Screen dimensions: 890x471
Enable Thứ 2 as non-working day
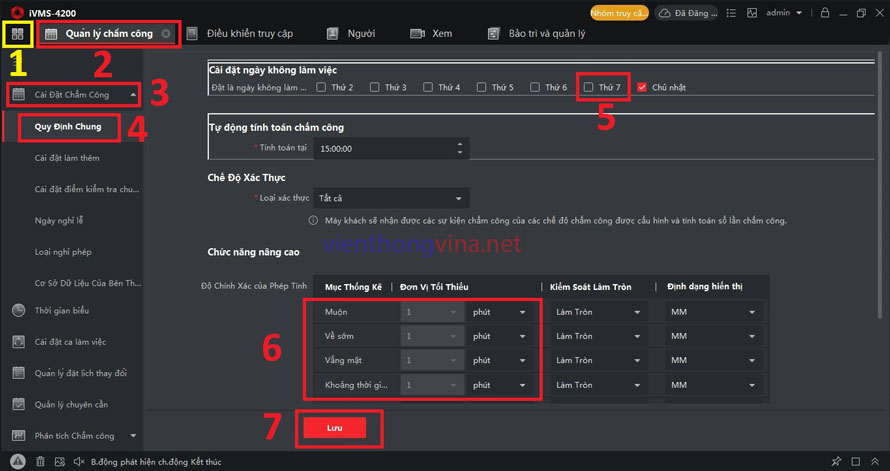point(321,87)
